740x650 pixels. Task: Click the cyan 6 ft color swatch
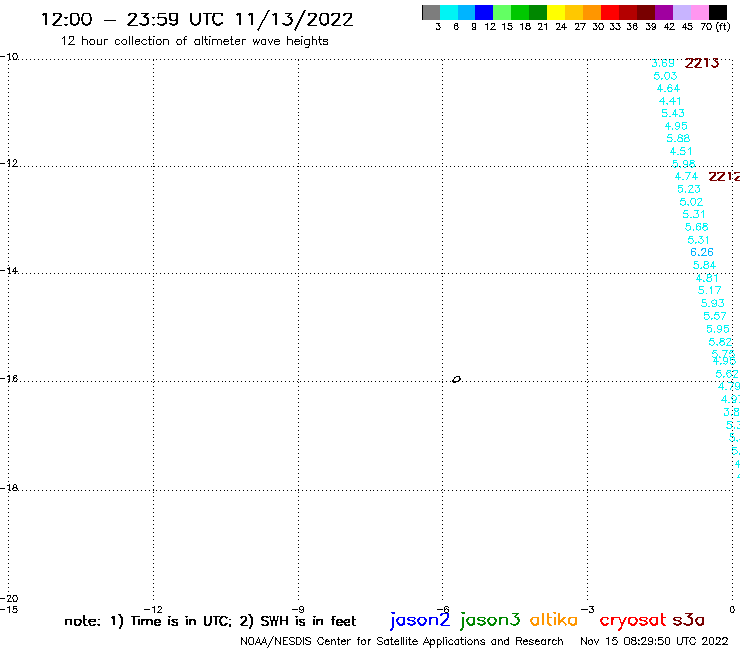click(x=449, y=12)
